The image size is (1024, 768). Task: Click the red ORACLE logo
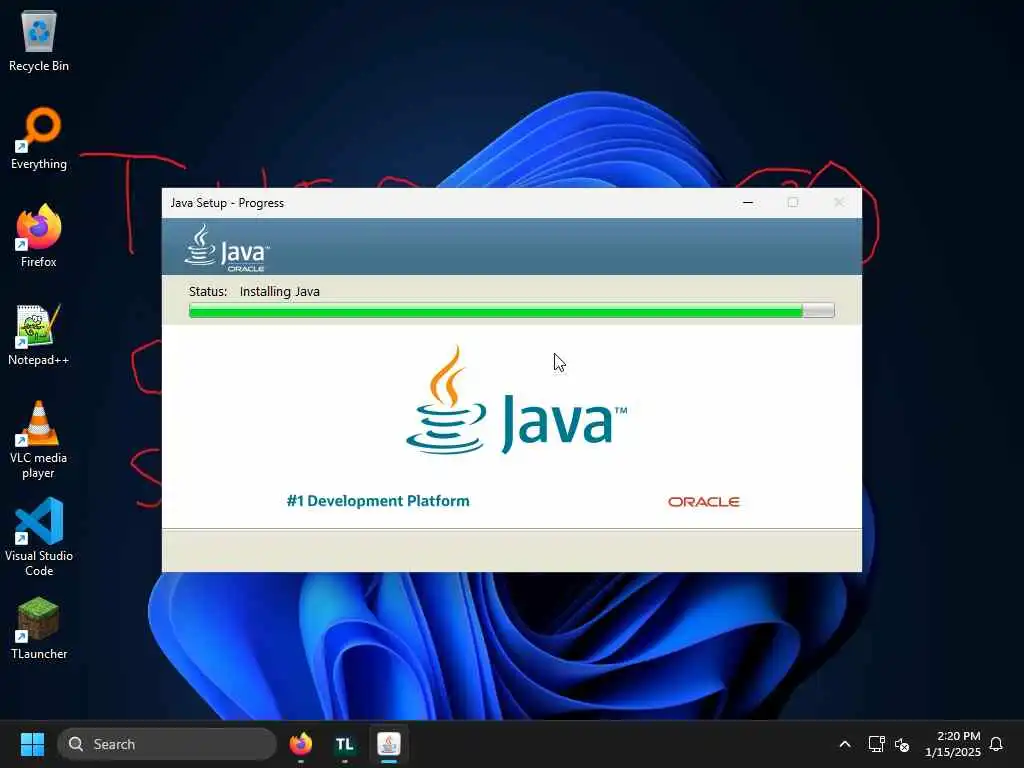tap(703, 502)
